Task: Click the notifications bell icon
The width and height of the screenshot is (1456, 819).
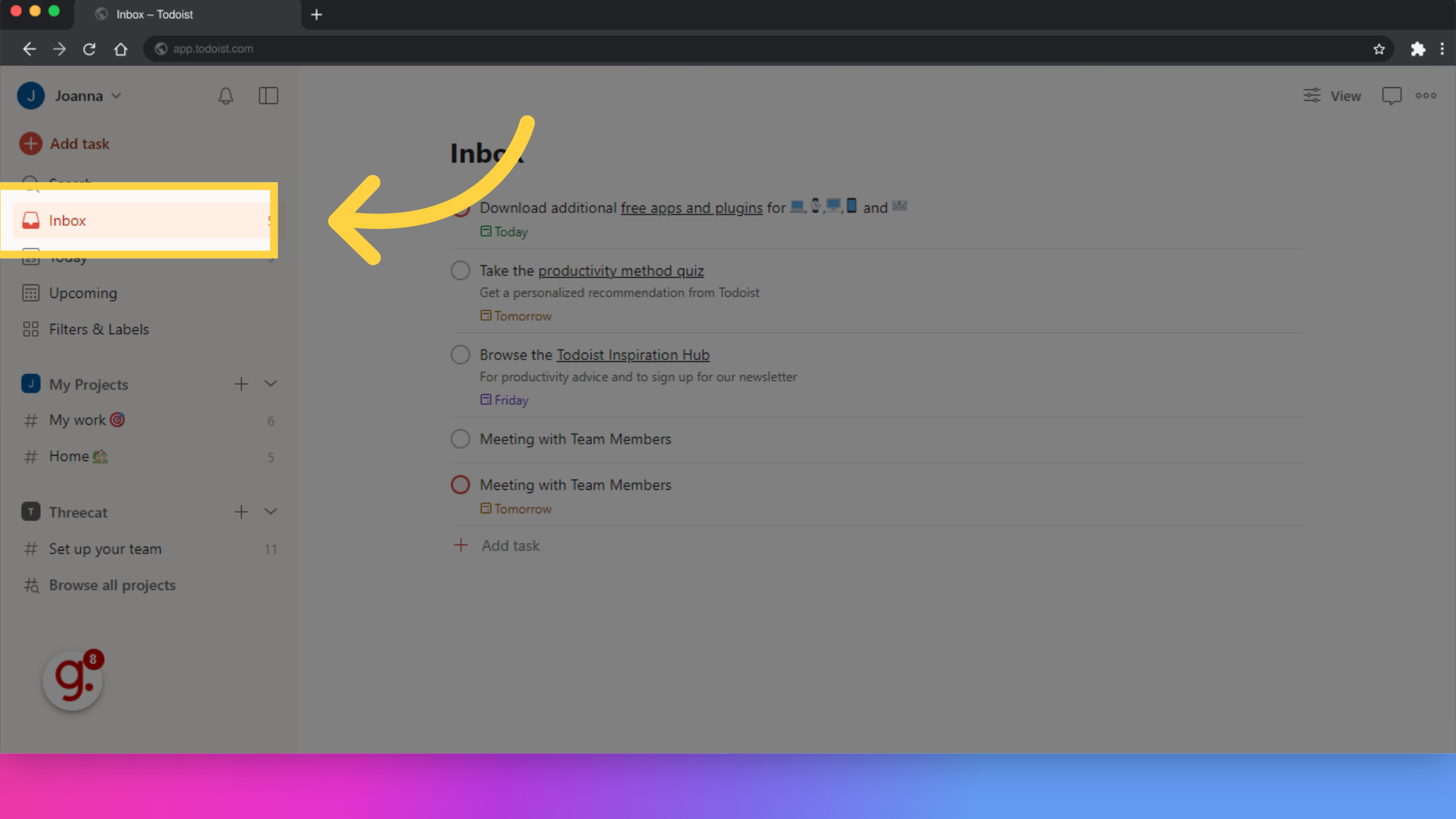Action: tap(225, 96)
